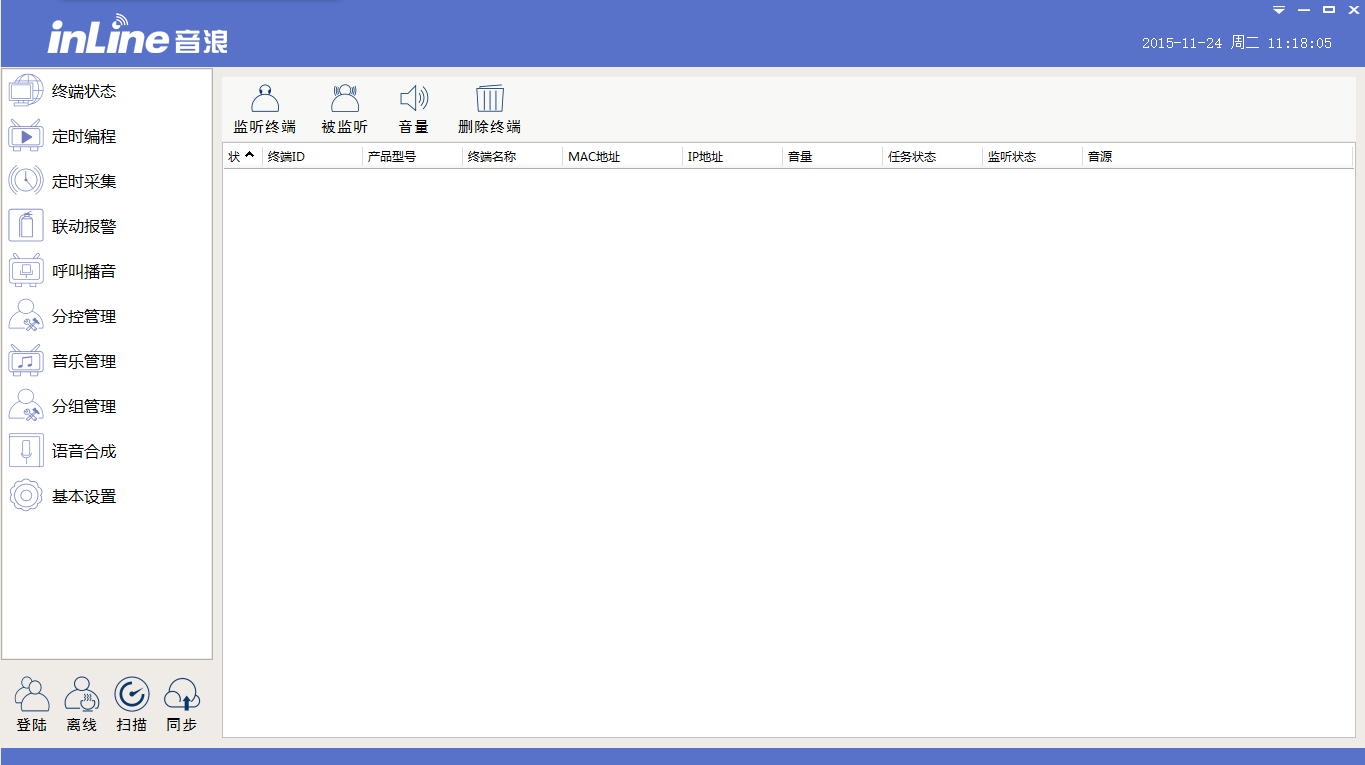
Task: Open the 定时采集 clock icon
Action: pos(26,181)
